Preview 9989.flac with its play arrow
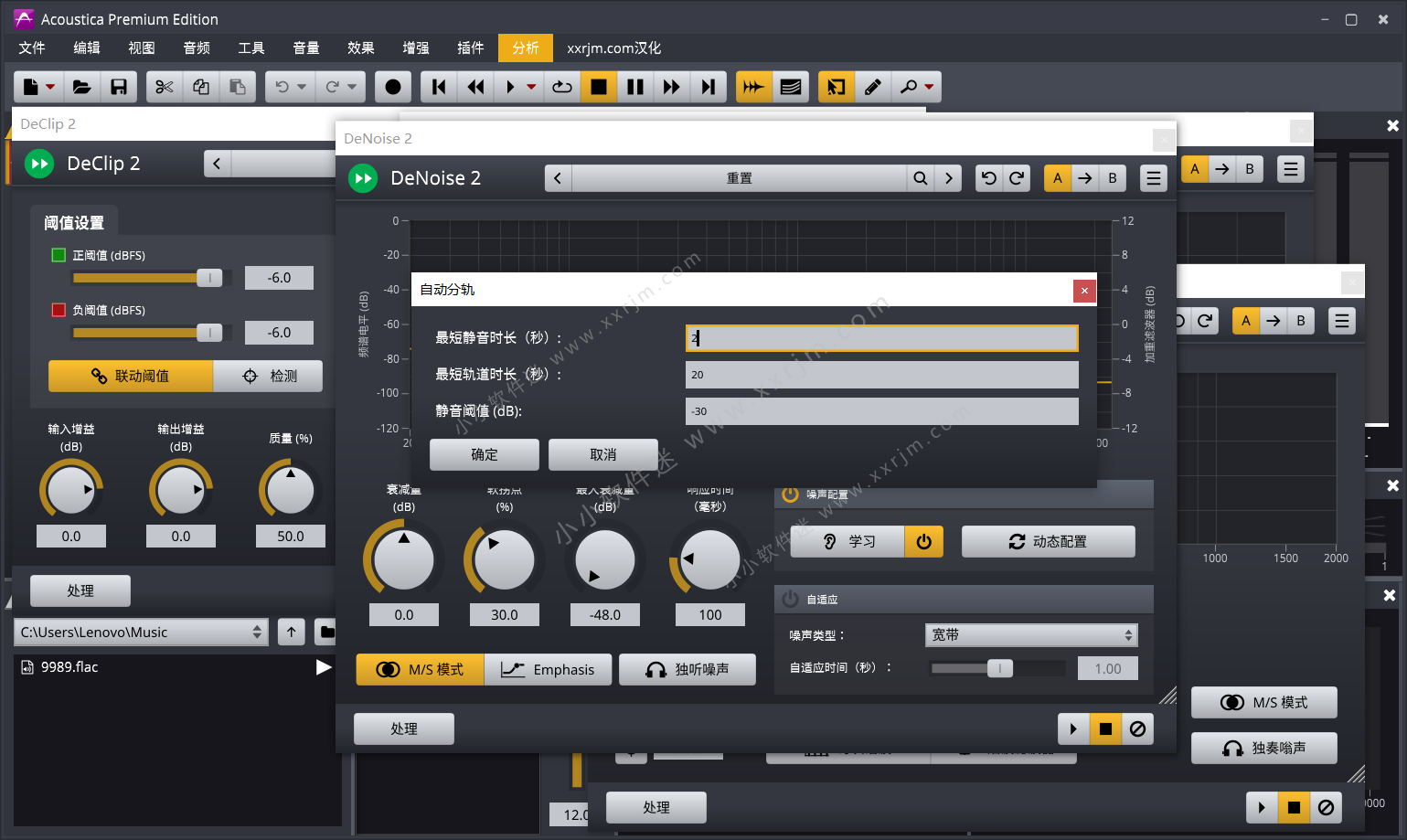 (324, 667)
